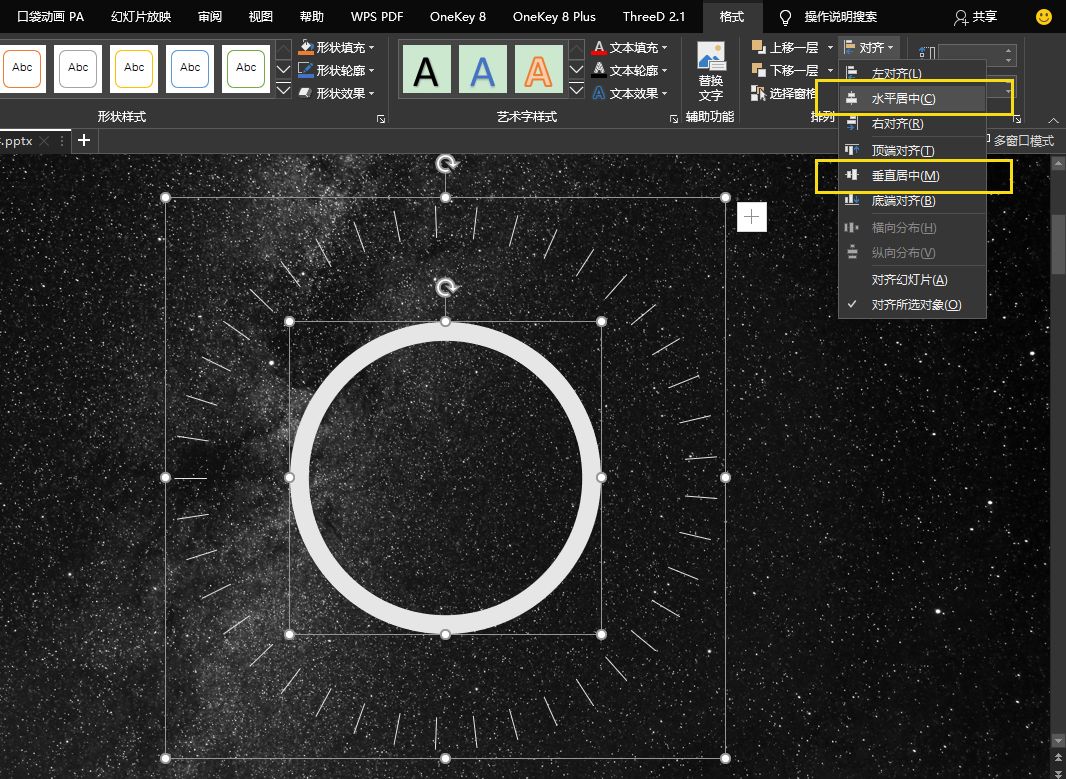1066x779 pixels.
Task: Collapse the ribbon with the chevron
Action: click(x=1053, y=120)
